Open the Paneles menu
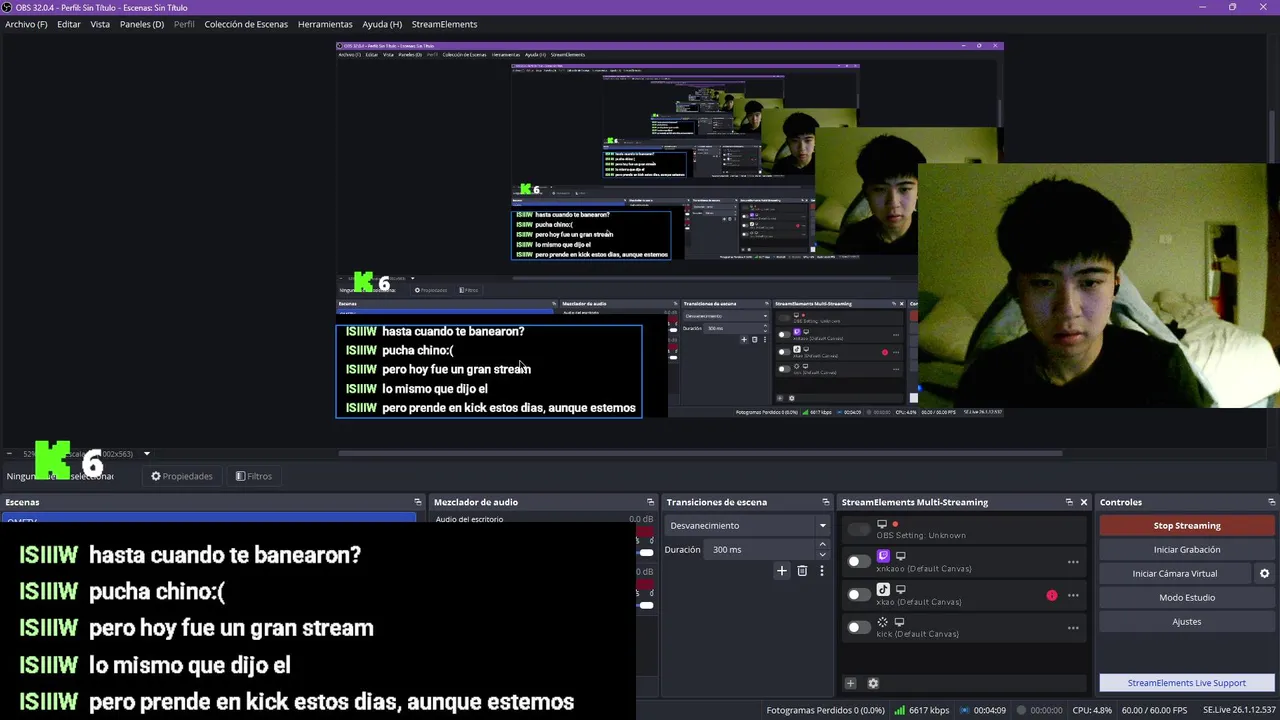 click(x=142, y=24)
